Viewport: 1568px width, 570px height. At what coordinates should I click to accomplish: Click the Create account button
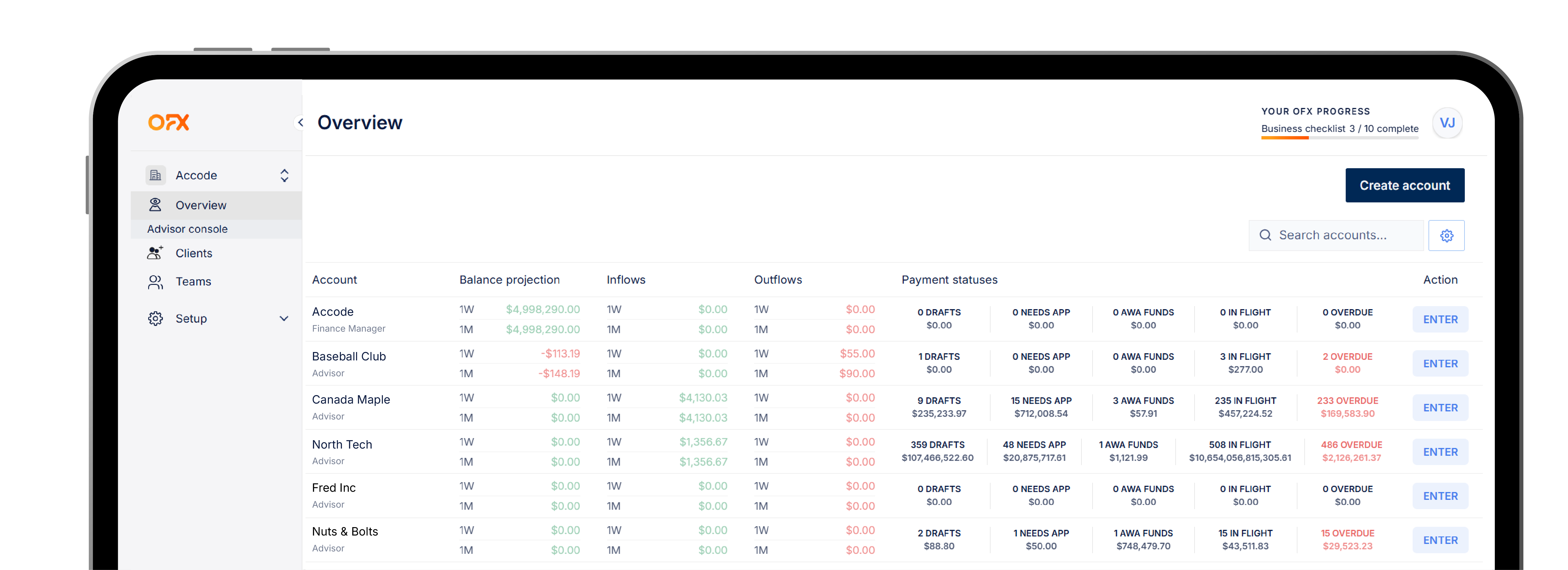(x=1404, y=186)
